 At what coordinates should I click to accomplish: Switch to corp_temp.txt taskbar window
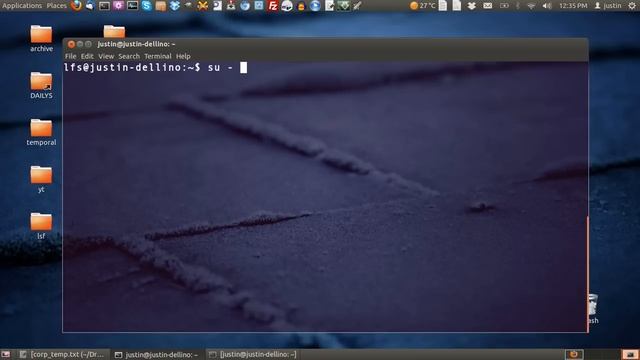point(62,354)
